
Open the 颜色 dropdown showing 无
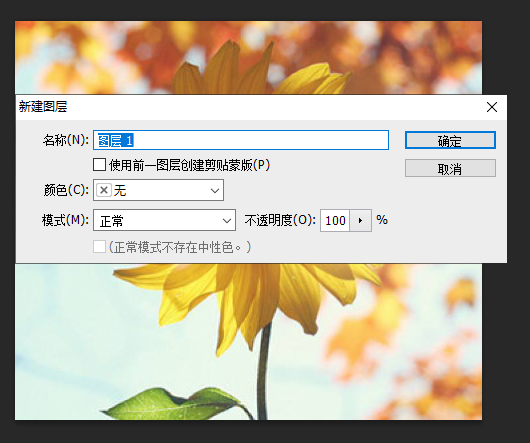[158, 190]
